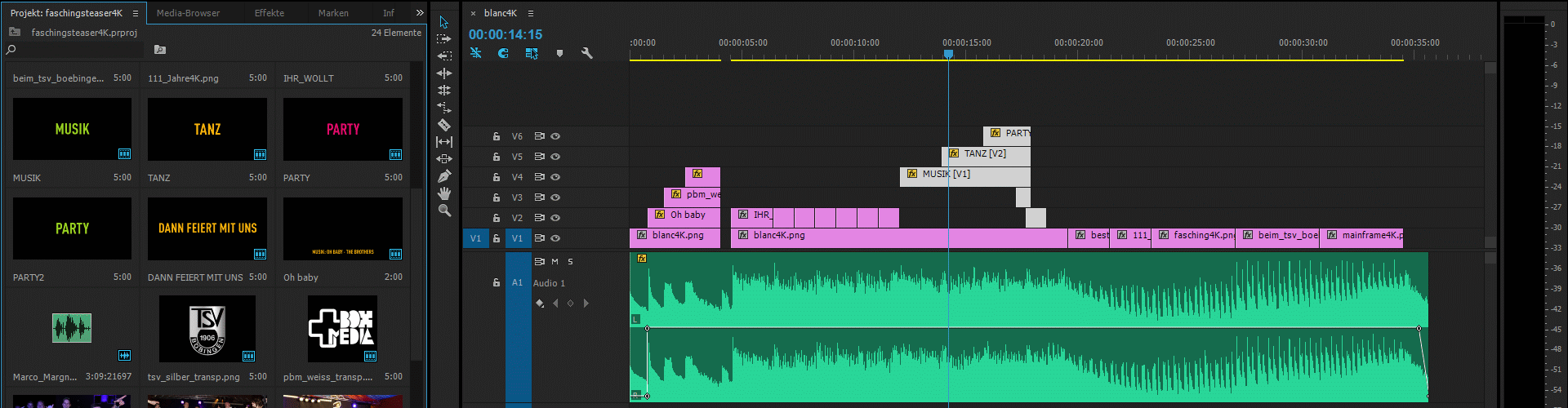Toggle Linked Selection in timeline
Image resolution: width=1568 pixels, height=408 pixels.
532,53
